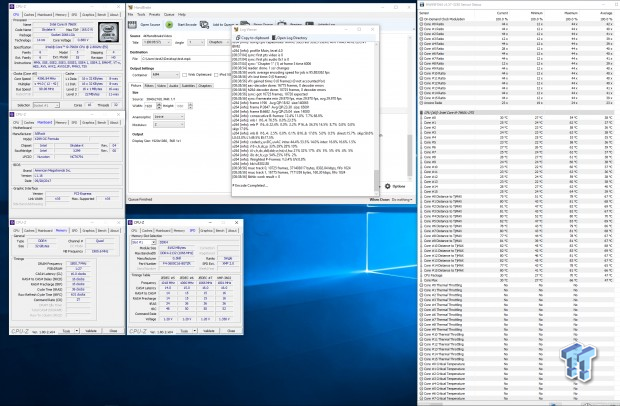Click the destination File path field in HandBrake

click(x=185, y=59)
